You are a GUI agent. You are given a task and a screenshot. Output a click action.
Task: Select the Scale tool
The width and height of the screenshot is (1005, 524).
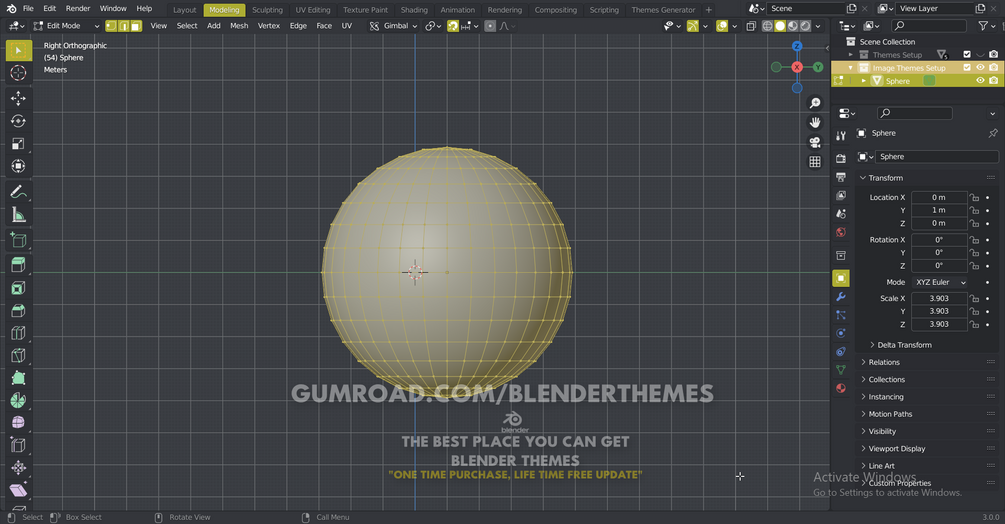click(x=19, y=143)
